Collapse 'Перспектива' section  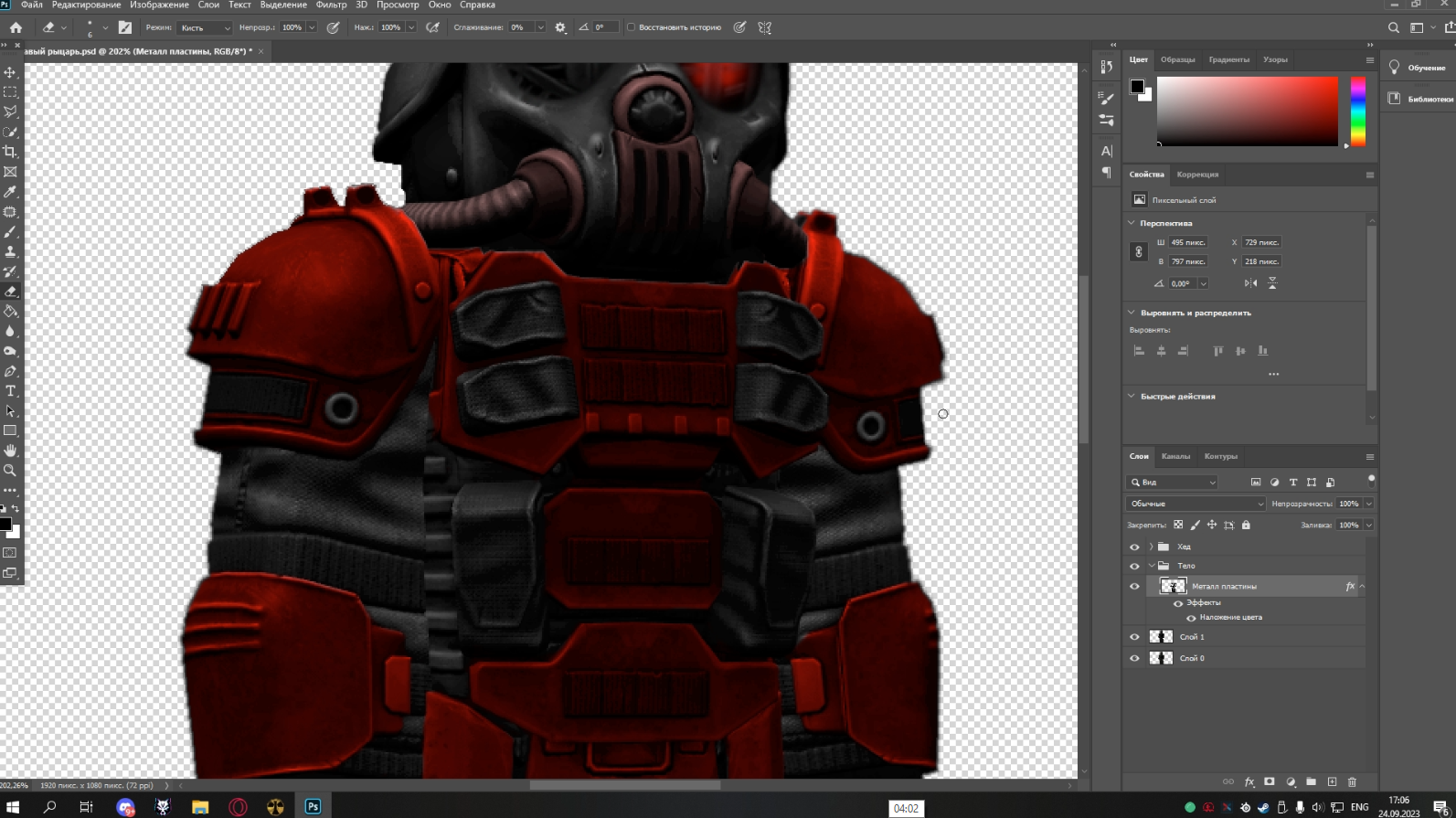coord(1132,223)
